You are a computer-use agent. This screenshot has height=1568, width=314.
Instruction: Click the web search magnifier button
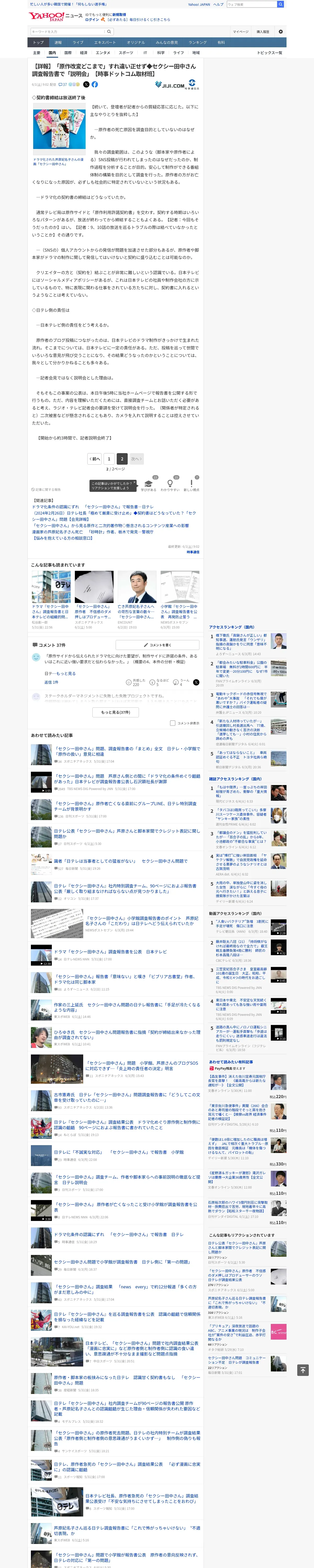click(281, 4)
